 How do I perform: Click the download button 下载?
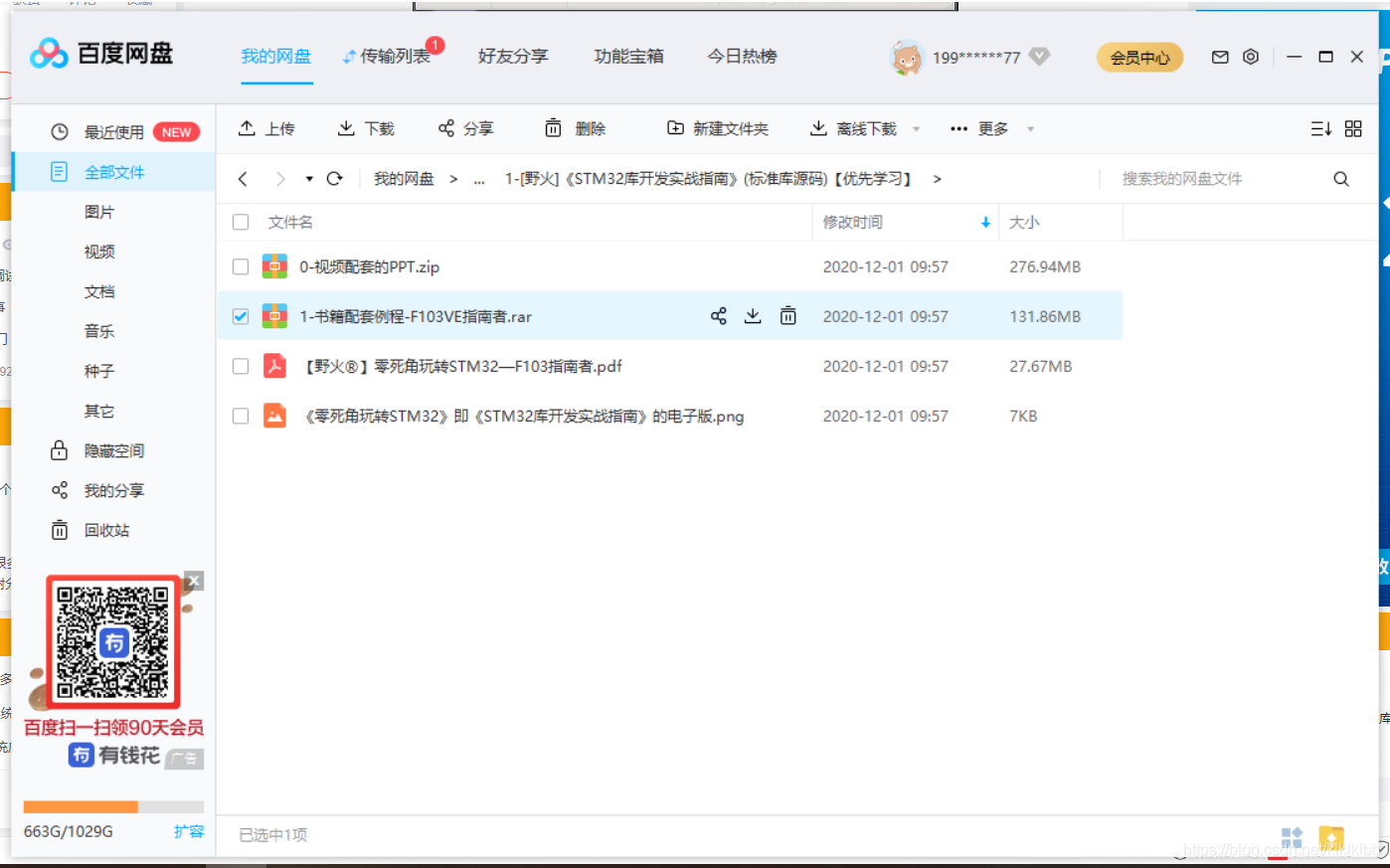(366, 128)
